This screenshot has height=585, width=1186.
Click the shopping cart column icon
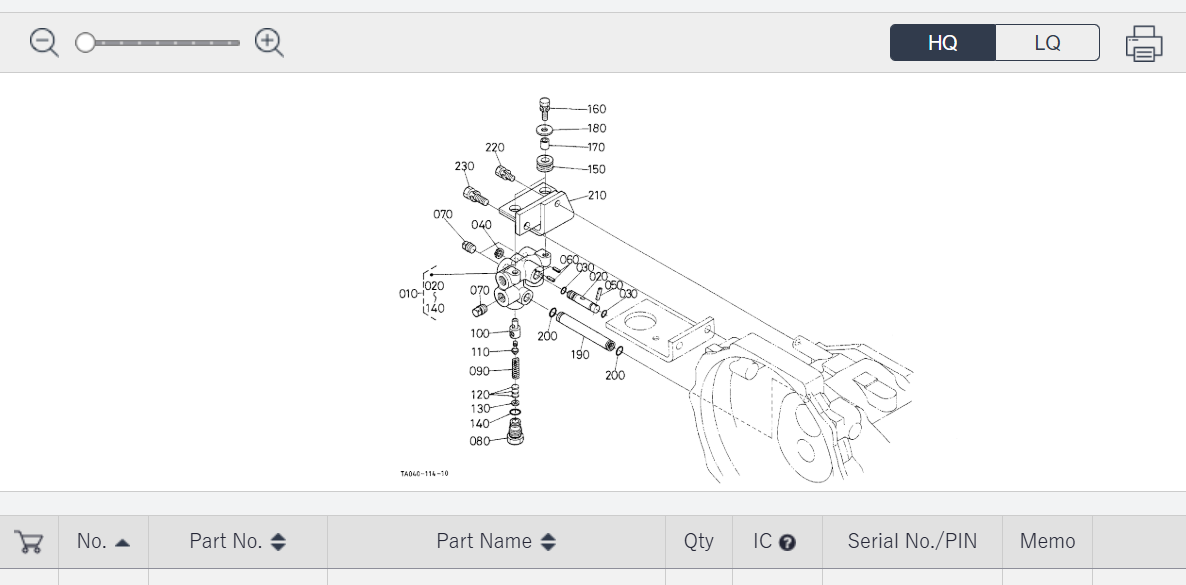click(29, 542)
